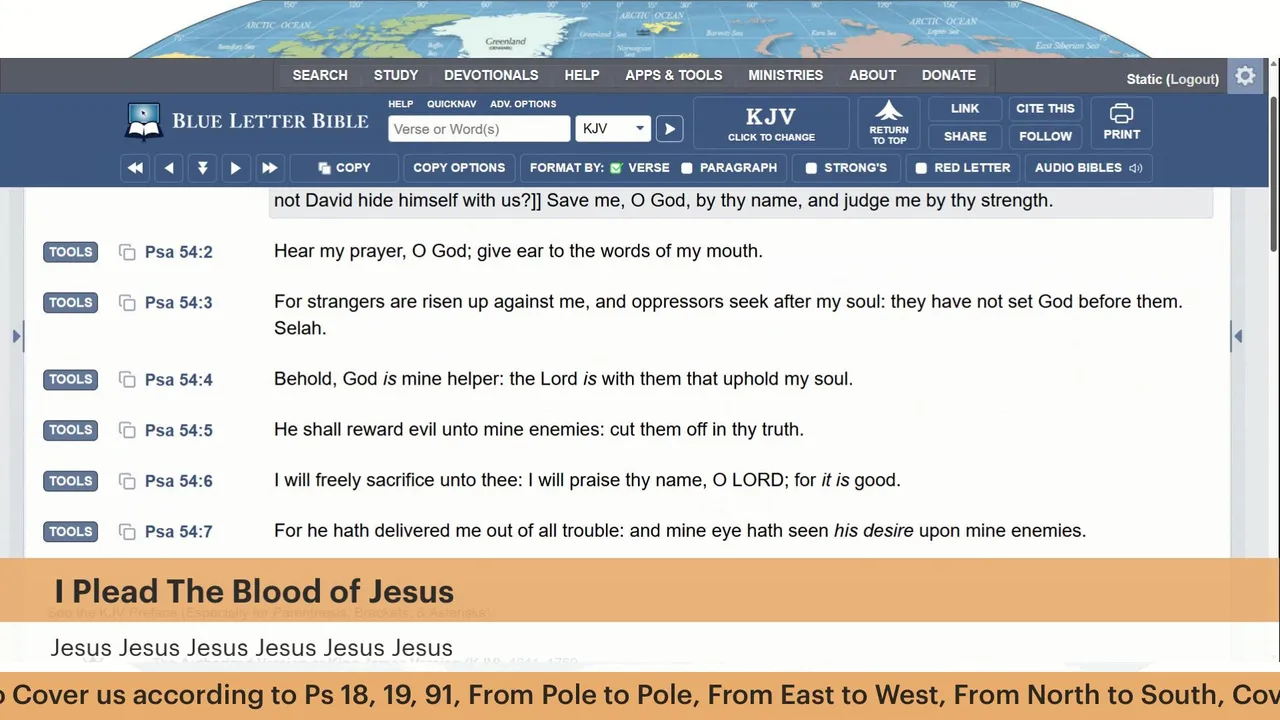Image resolution: width=1280 pixels, height=720 pixels.
Task: Click in the Verse or Word(s) search field
Action: [479, 129]
